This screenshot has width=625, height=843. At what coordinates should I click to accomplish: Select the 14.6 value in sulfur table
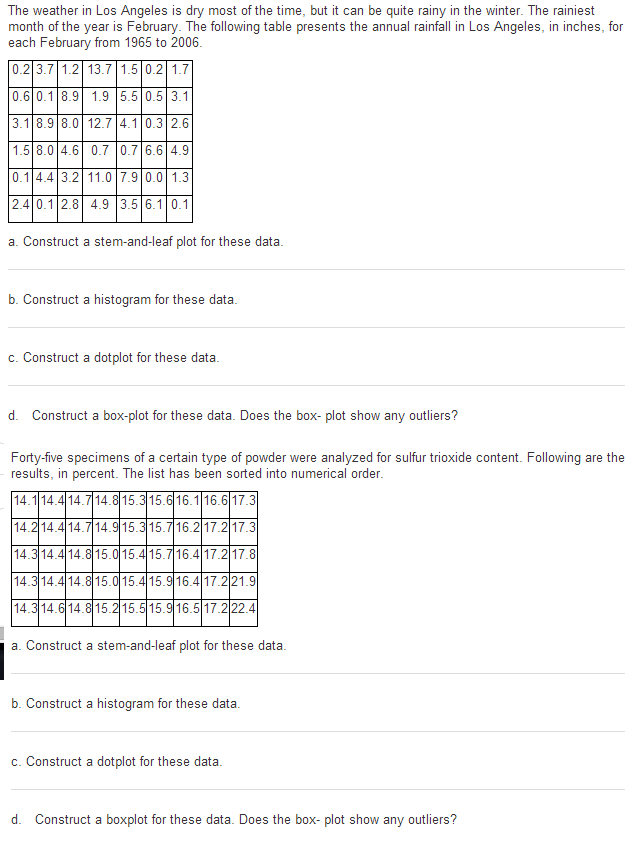pos(53,608)
